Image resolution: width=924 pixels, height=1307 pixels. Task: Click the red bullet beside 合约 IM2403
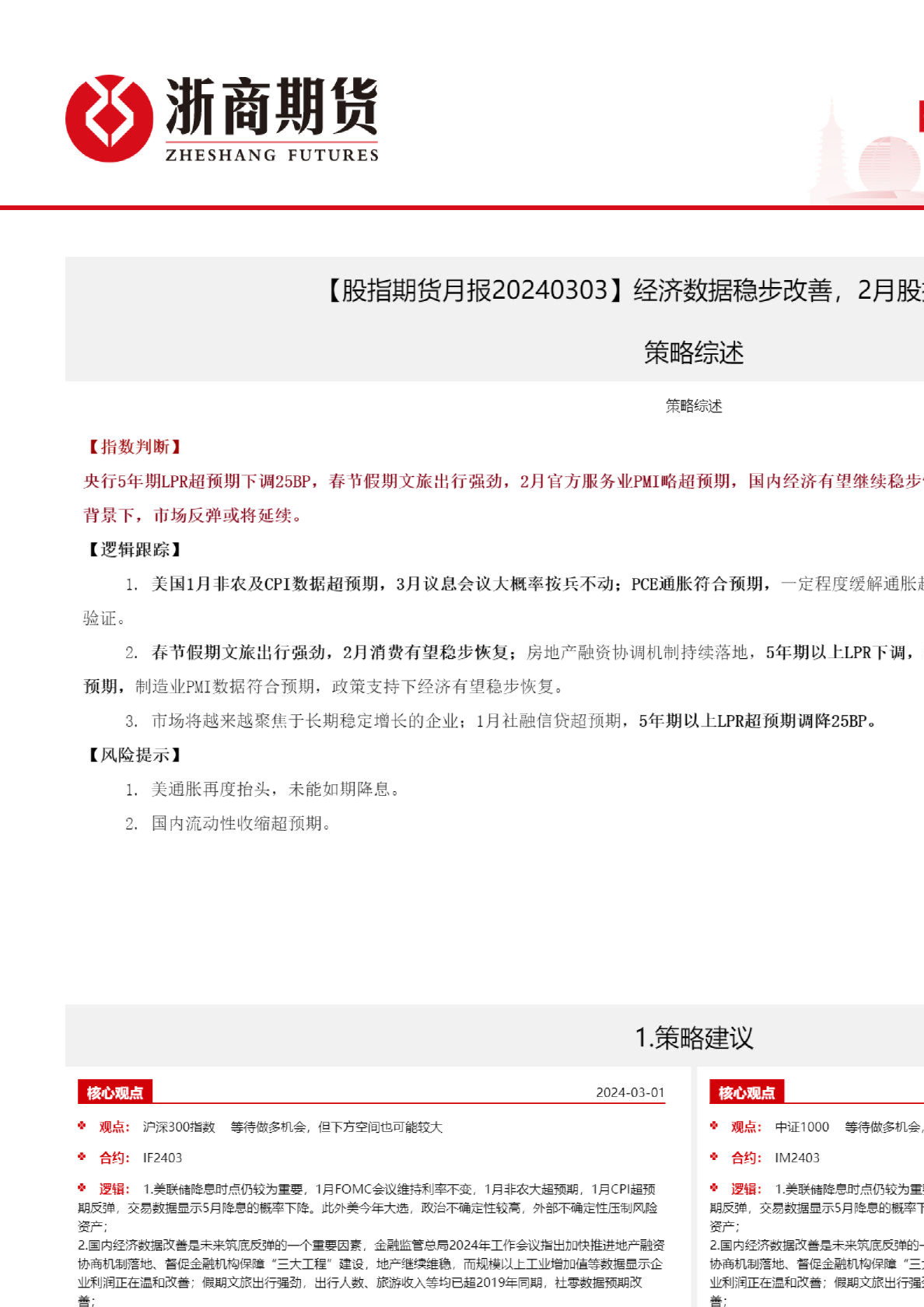point(714,1157)
